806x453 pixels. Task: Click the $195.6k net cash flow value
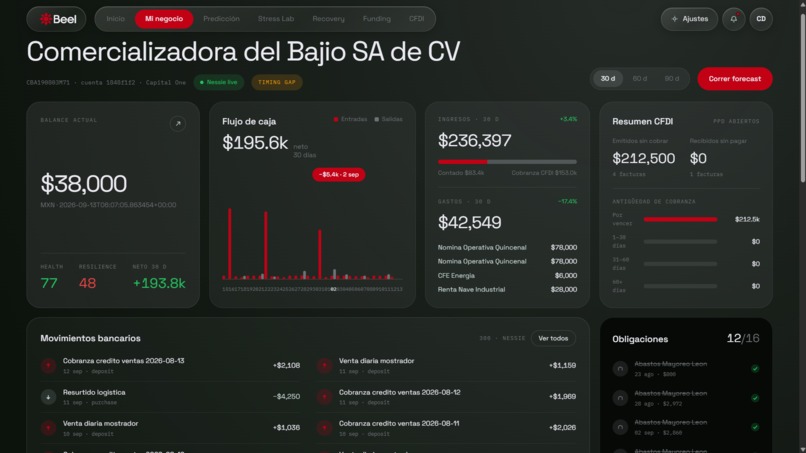point(255,142)
